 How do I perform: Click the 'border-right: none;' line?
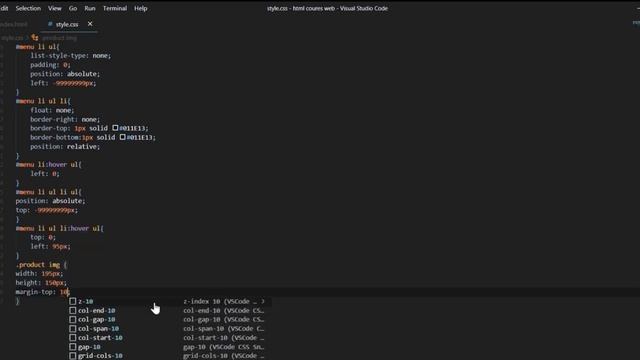point(64,119)
